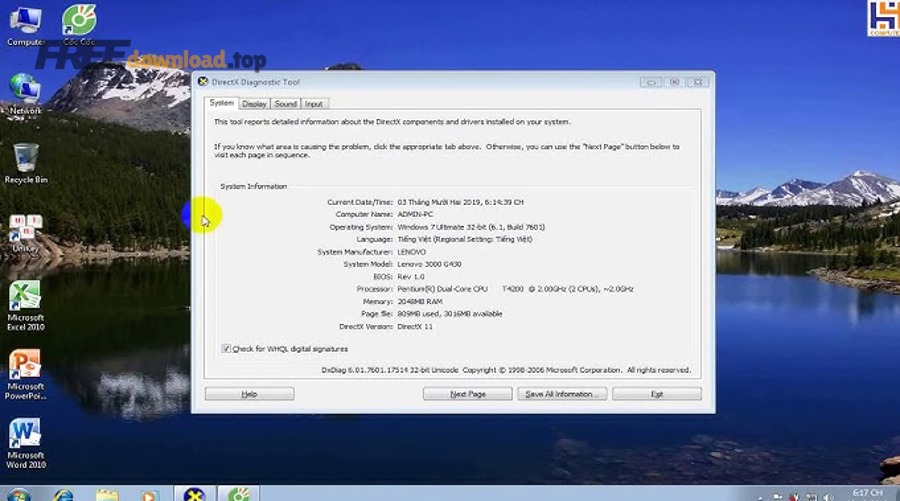Viewport: 900px width, 501px height.
Task: Close the DirectX Diagnostic Tool window
Action: pyautogui.click(x=698, y=82)
